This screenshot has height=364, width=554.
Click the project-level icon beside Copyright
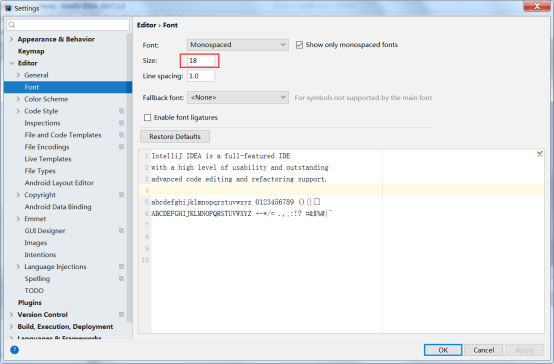121,195
